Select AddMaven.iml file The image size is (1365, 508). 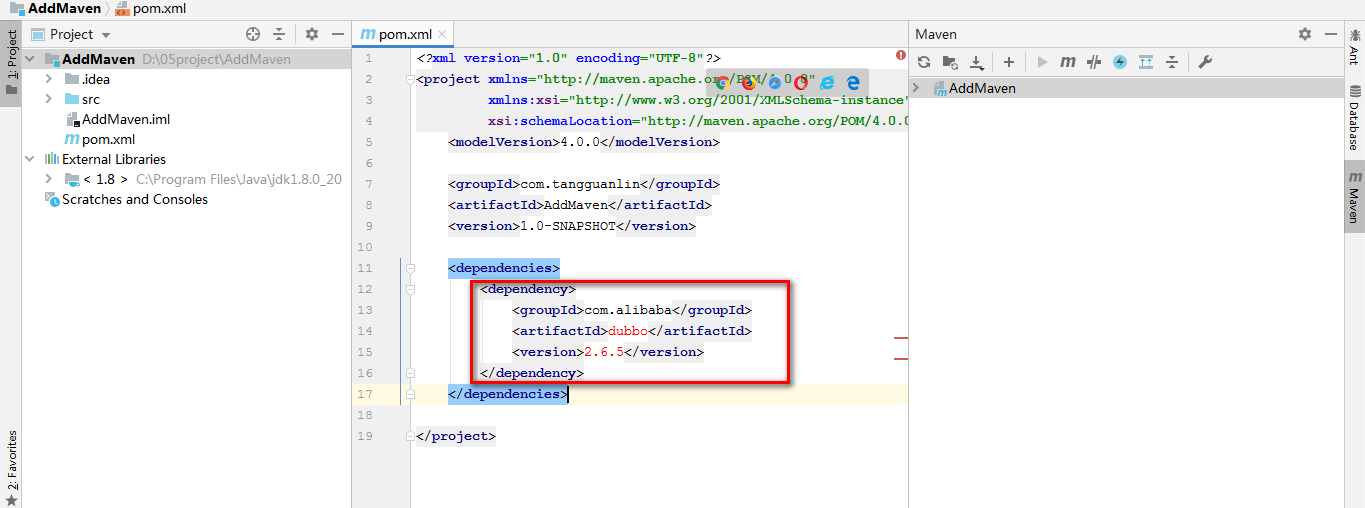126,119
